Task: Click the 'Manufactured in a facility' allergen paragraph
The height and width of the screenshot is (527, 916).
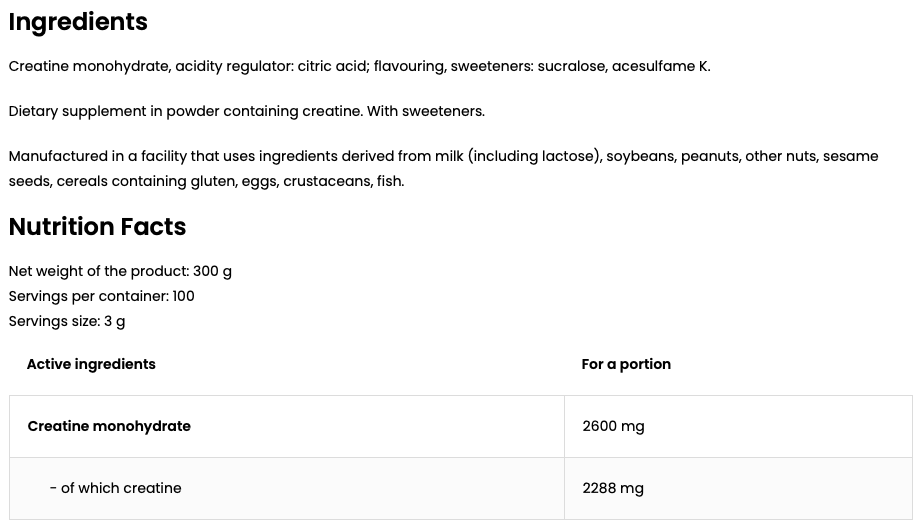Action: click(x=443, y=169)
